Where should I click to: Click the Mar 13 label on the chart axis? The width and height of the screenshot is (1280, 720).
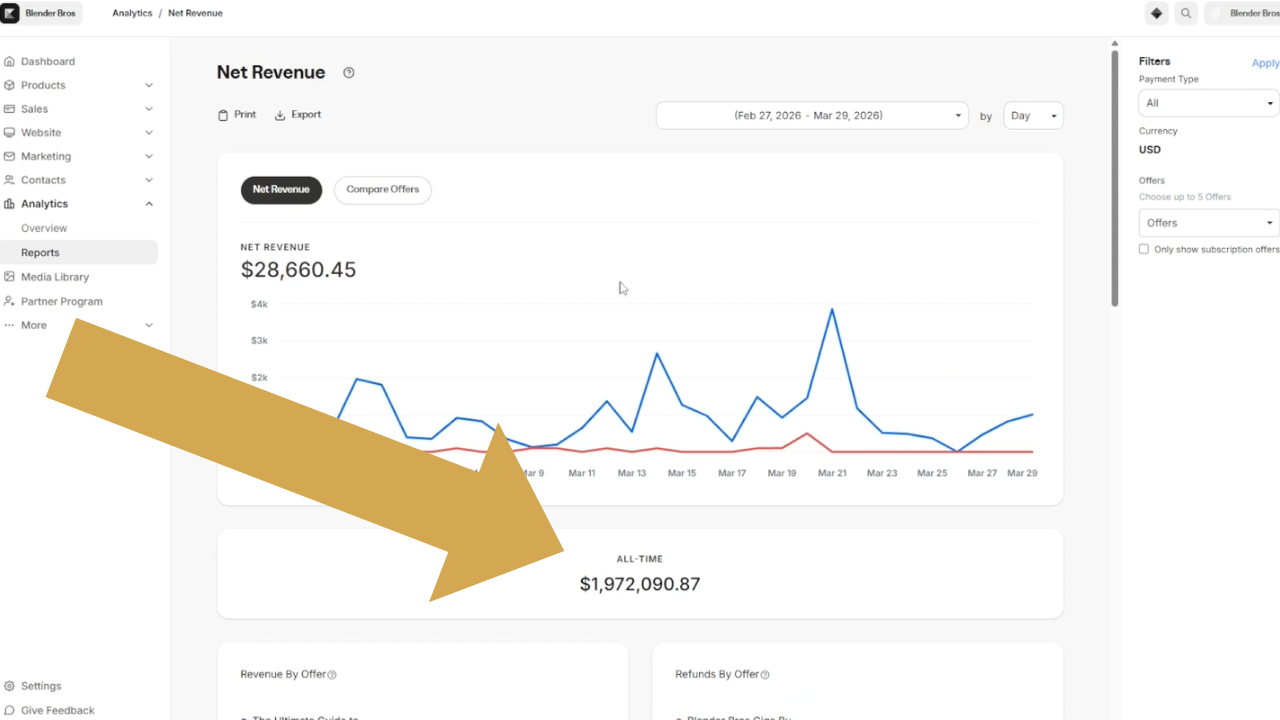pos(632,473)
